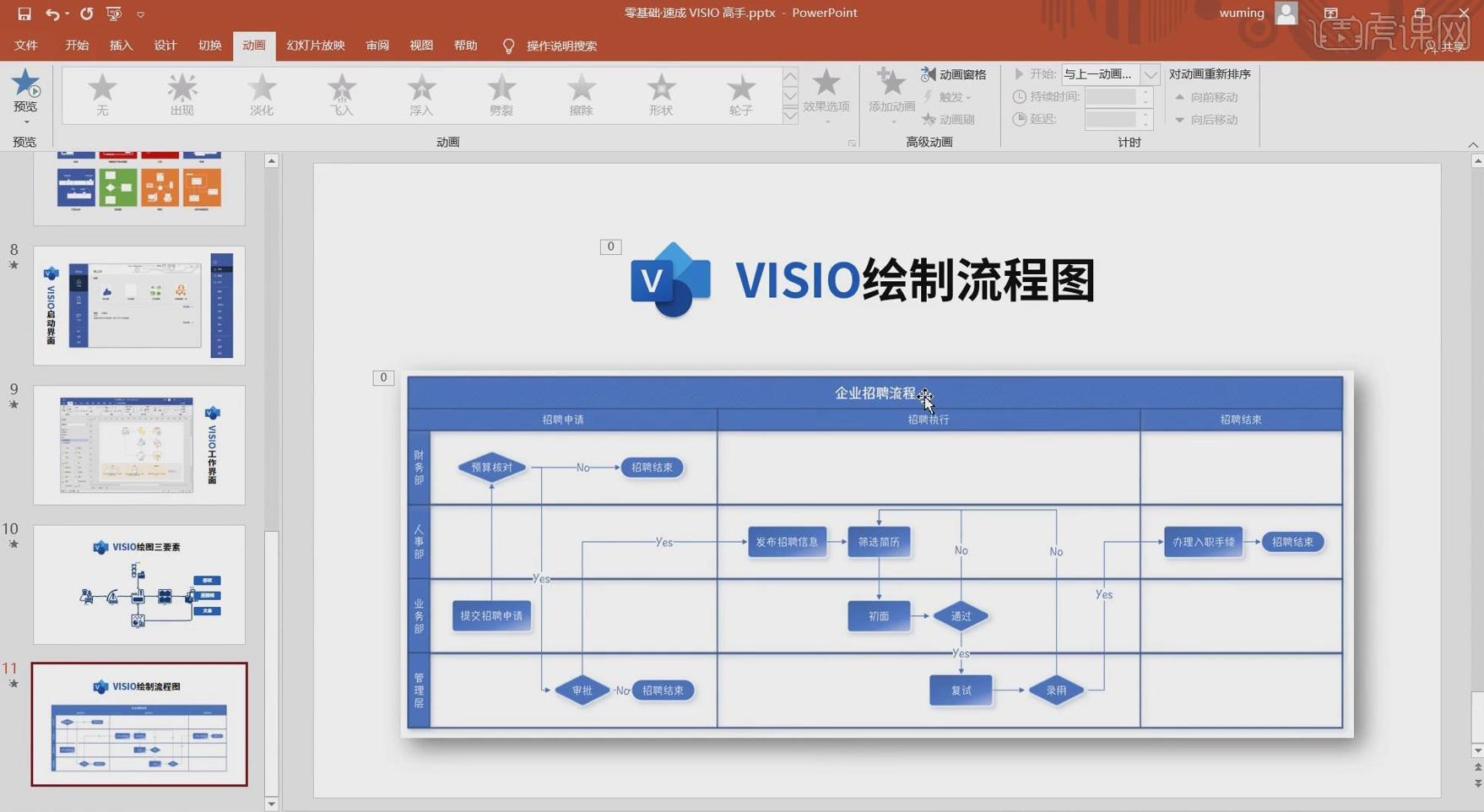The width and height of the screenshot is (1484, 812).
Task: Switch to the Design (设计) tab
Action: pos(165,46)
